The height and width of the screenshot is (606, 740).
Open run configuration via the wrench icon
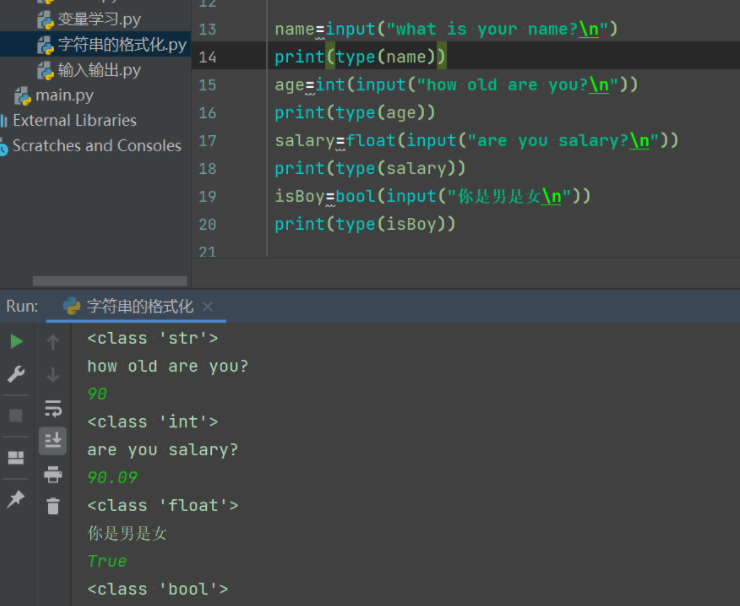tap(16, 374)
